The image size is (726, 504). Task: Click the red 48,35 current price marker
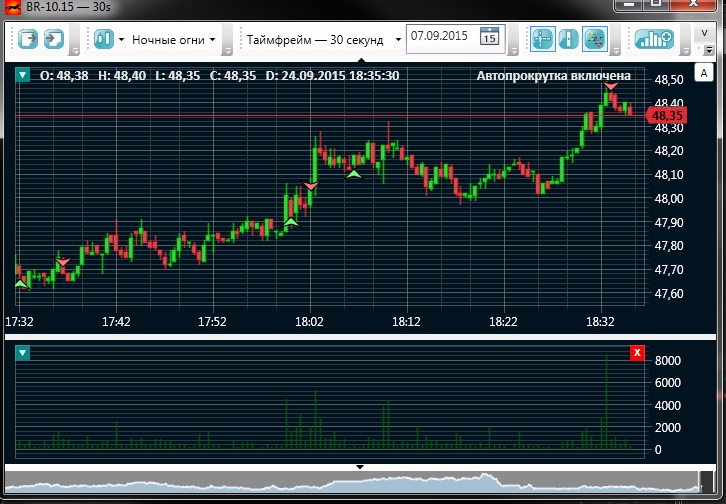(666, 115)
